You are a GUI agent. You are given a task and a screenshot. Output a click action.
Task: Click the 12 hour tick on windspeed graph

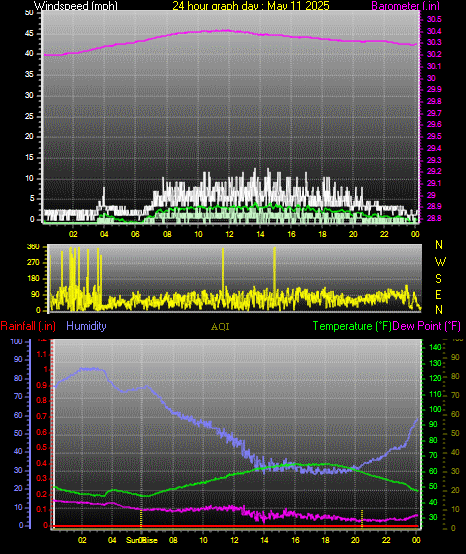[229, 234]
